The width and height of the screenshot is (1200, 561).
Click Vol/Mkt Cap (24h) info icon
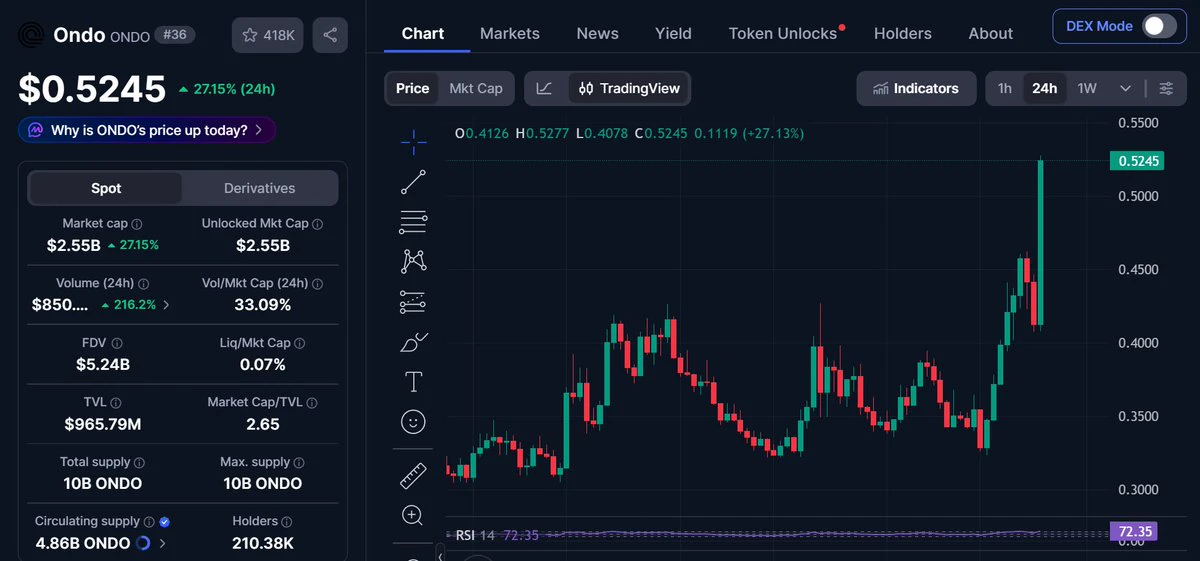pyautogui.click(x=318, y=285)
